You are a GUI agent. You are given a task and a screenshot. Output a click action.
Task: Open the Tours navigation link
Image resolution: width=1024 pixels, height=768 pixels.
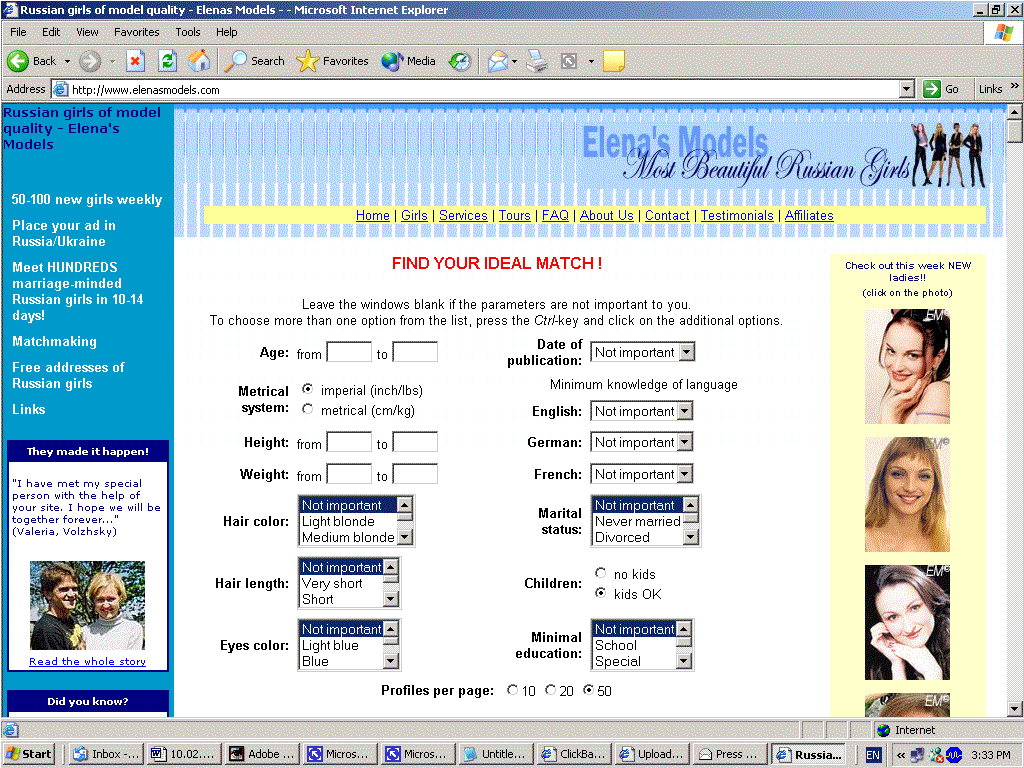(x=515, y=216)
